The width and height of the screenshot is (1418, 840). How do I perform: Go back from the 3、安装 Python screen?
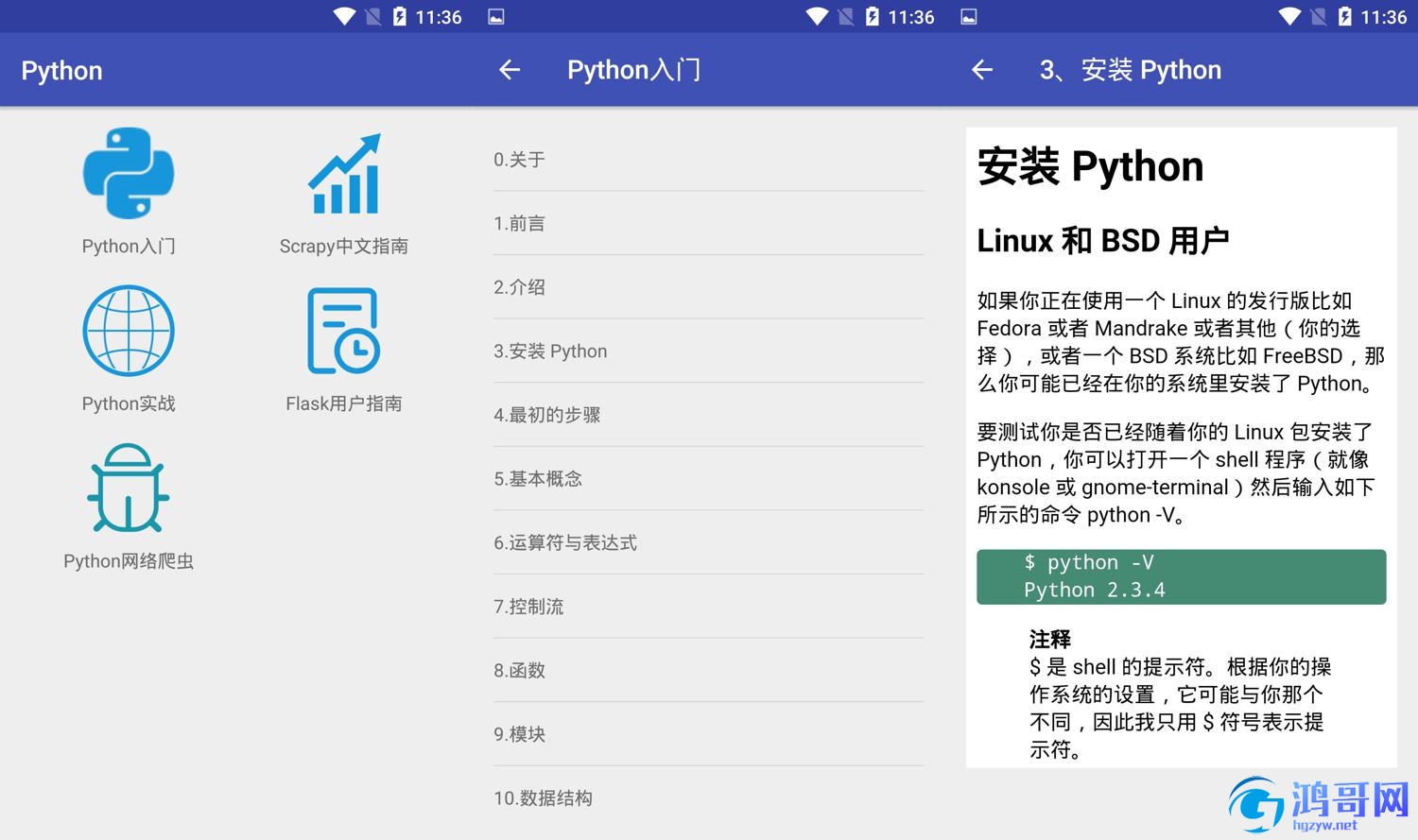pos(982,70)
